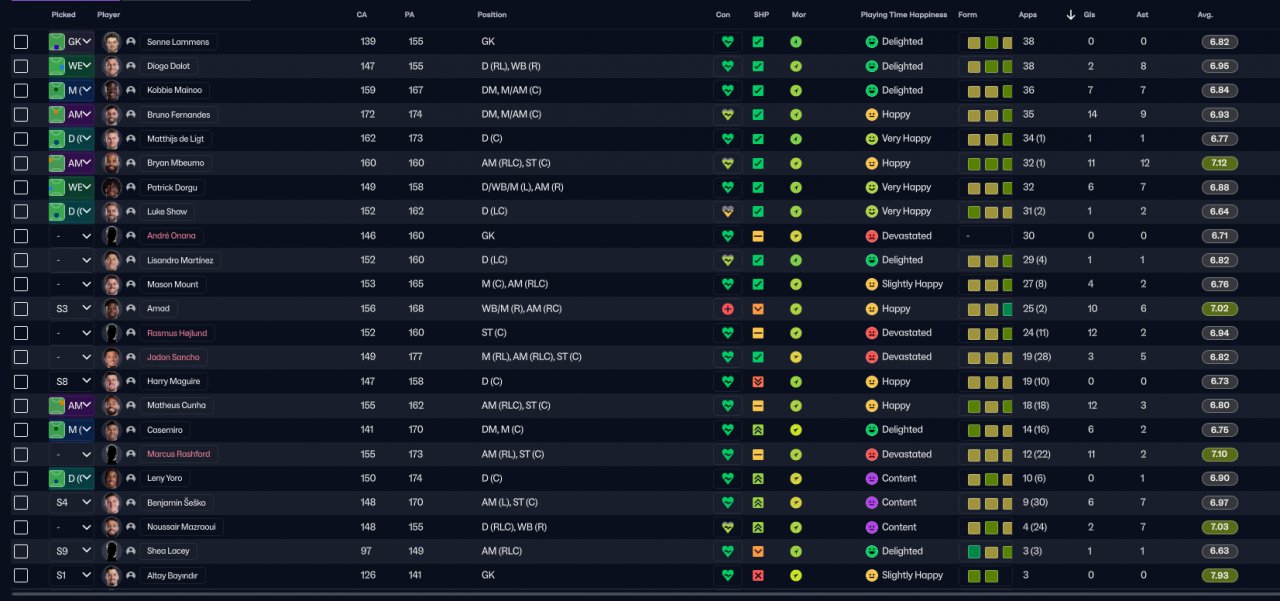Click Content face icon for Leny Yoro
Screen dimensions: 1280x601
[x=872, y=478]
